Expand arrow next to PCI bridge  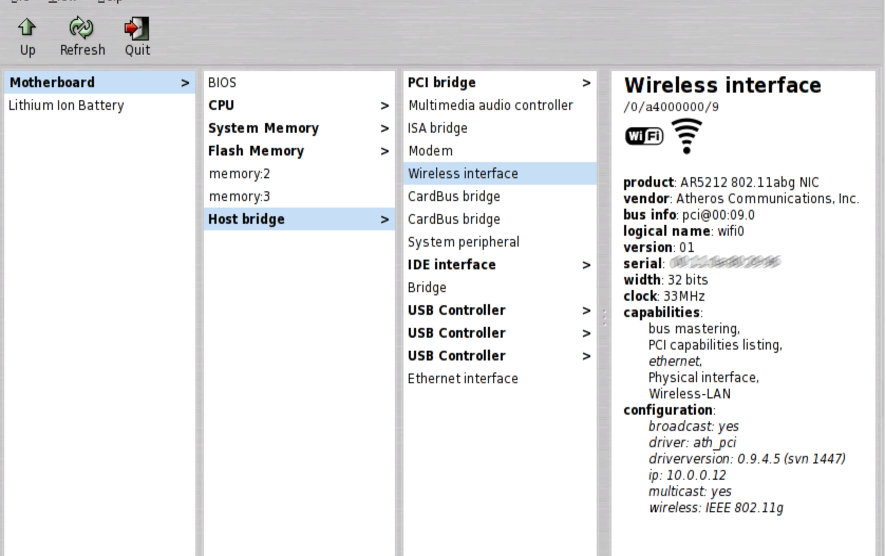(x=587, y=83)
